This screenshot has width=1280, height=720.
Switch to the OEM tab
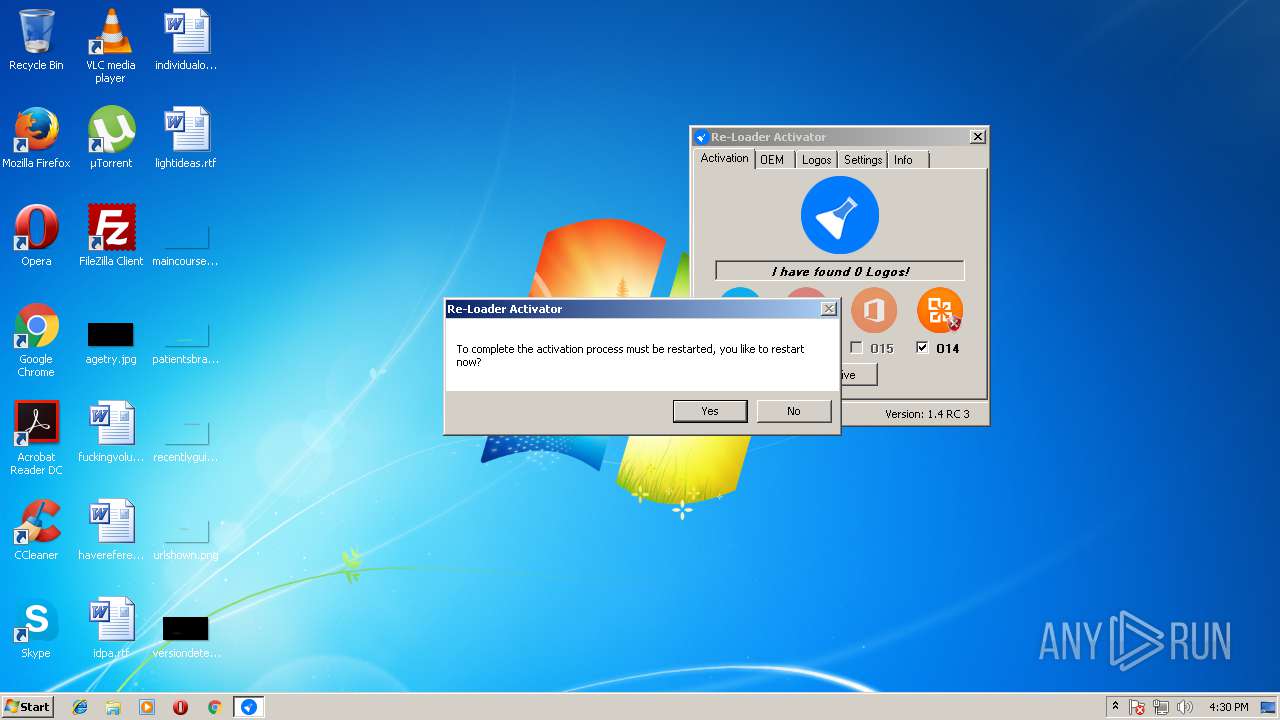point(772,160)
